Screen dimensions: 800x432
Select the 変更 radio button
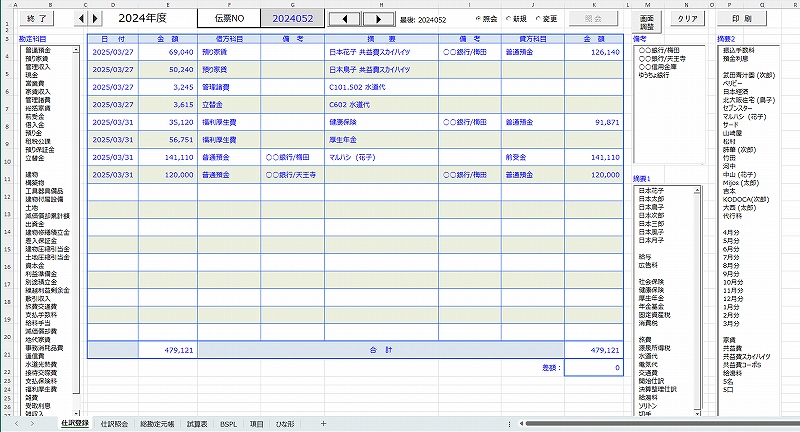540,19
